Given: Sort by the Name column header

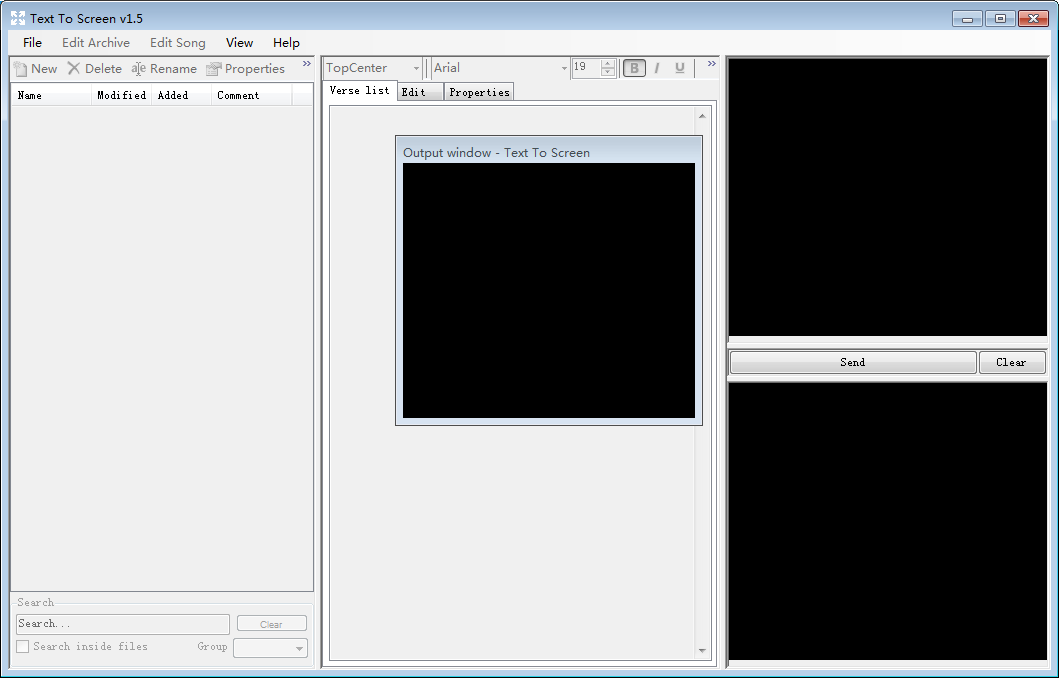Looking at the screenshot, I should (x=51, y=95).
